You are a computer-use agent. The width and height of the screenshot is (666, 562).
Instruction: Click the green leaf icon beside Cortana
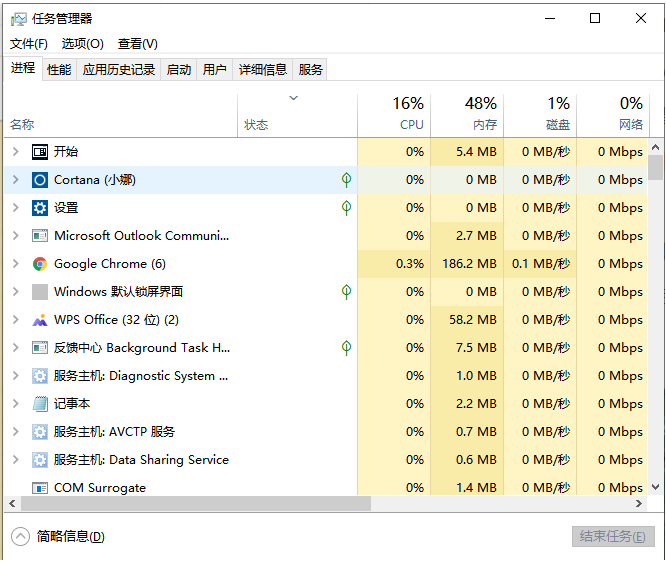(x=346, y=180)
